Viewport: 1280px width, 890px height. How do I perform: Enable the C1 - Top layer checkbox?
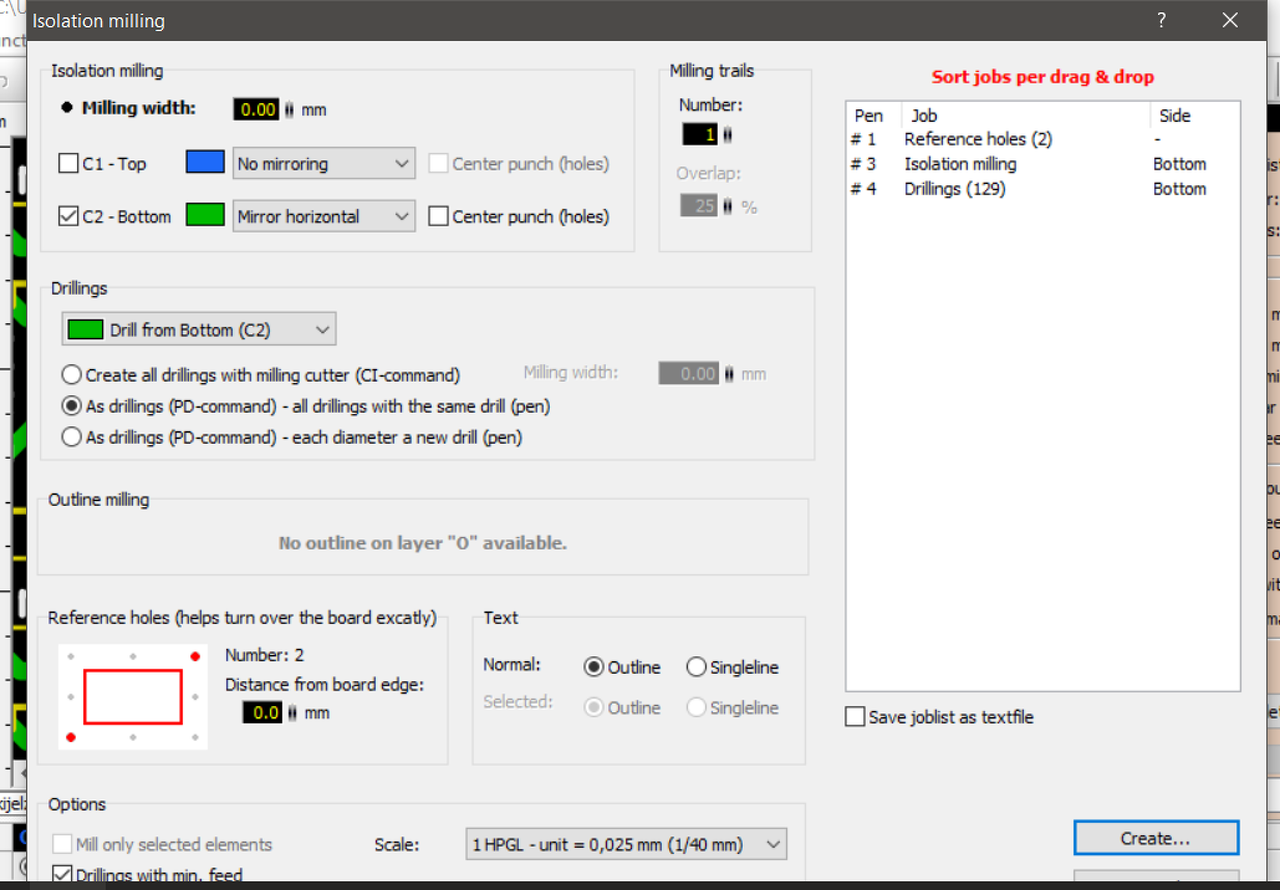point(68,163)
